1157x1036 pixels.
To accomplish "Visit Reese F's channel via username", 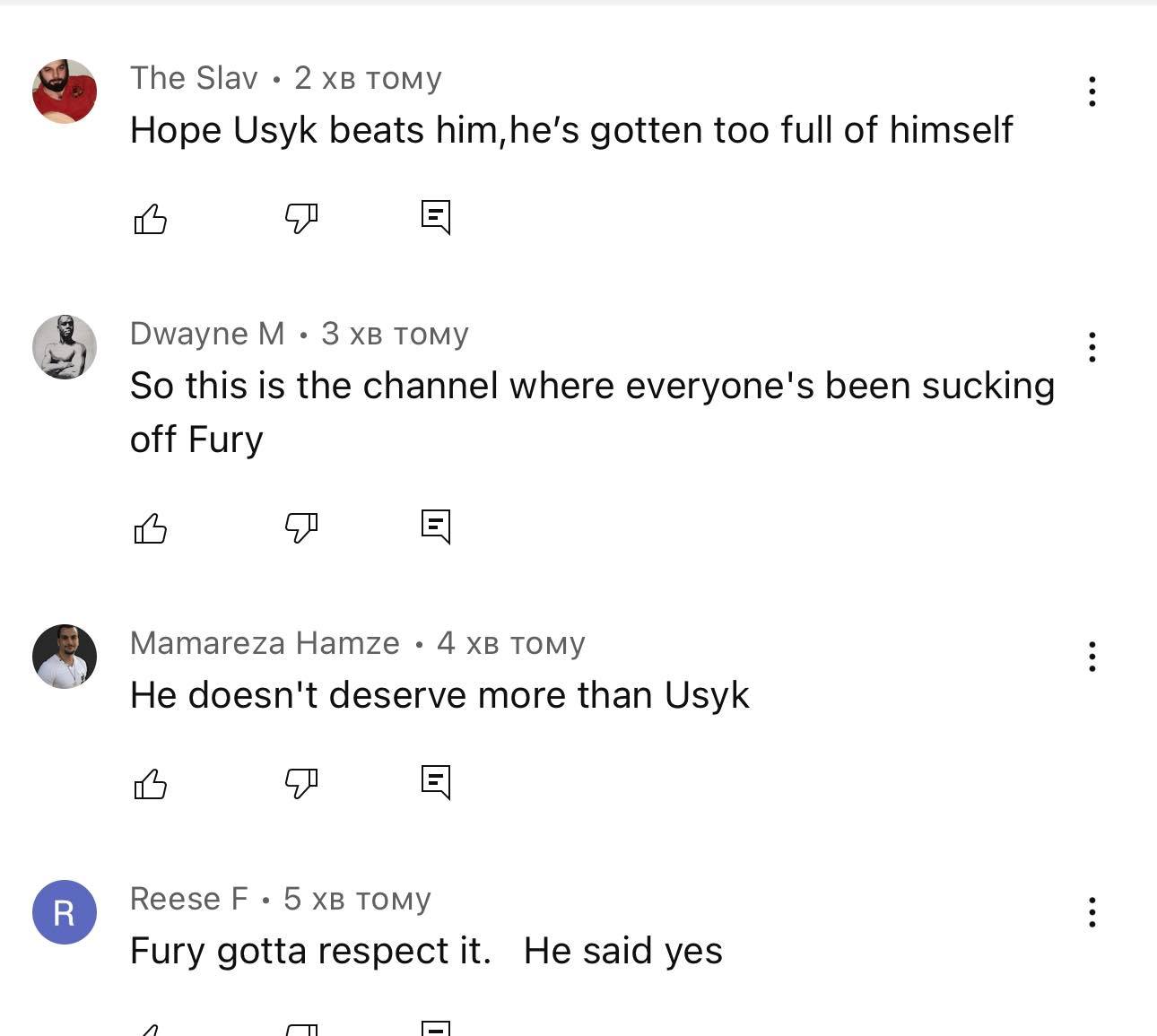I will [188, 899].
